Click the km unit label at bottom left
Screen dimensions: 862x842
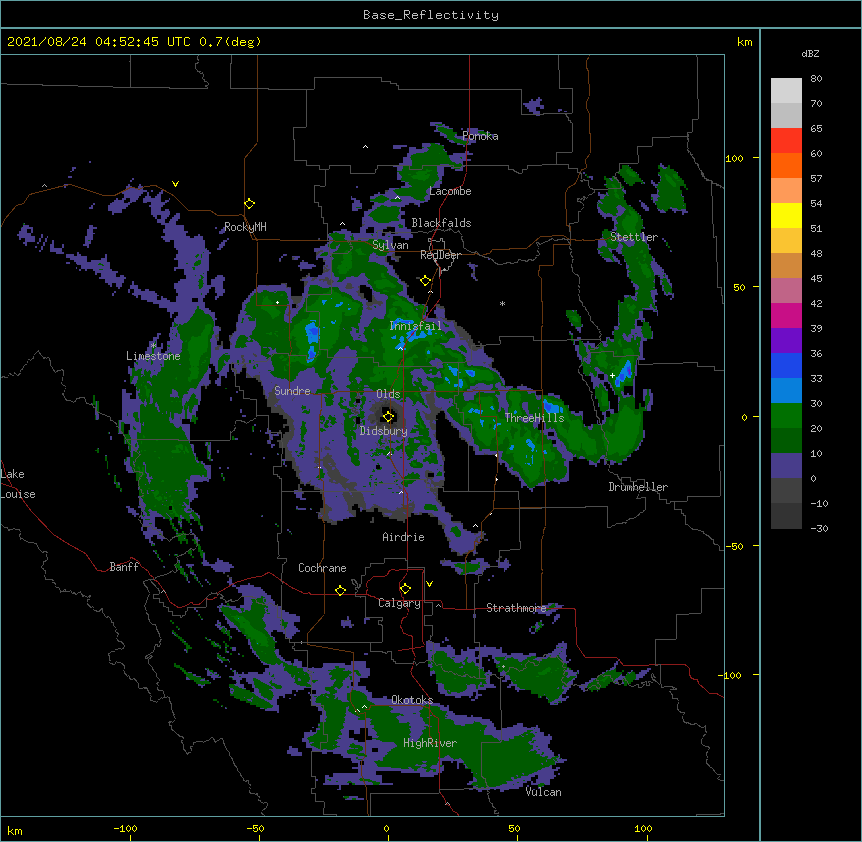tap(15, 831)
